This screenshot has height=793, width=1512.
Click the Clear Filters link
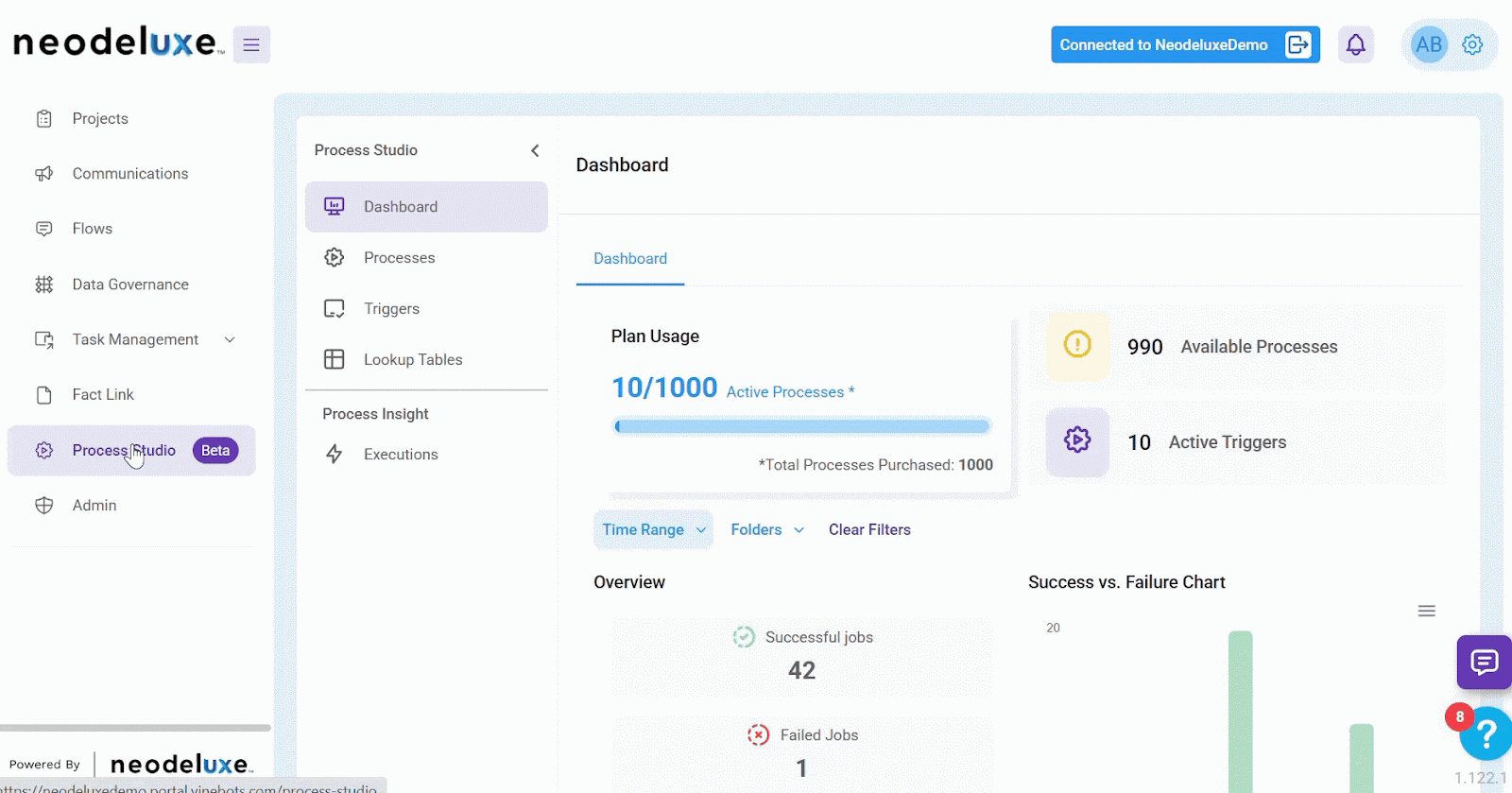point(869,530)
